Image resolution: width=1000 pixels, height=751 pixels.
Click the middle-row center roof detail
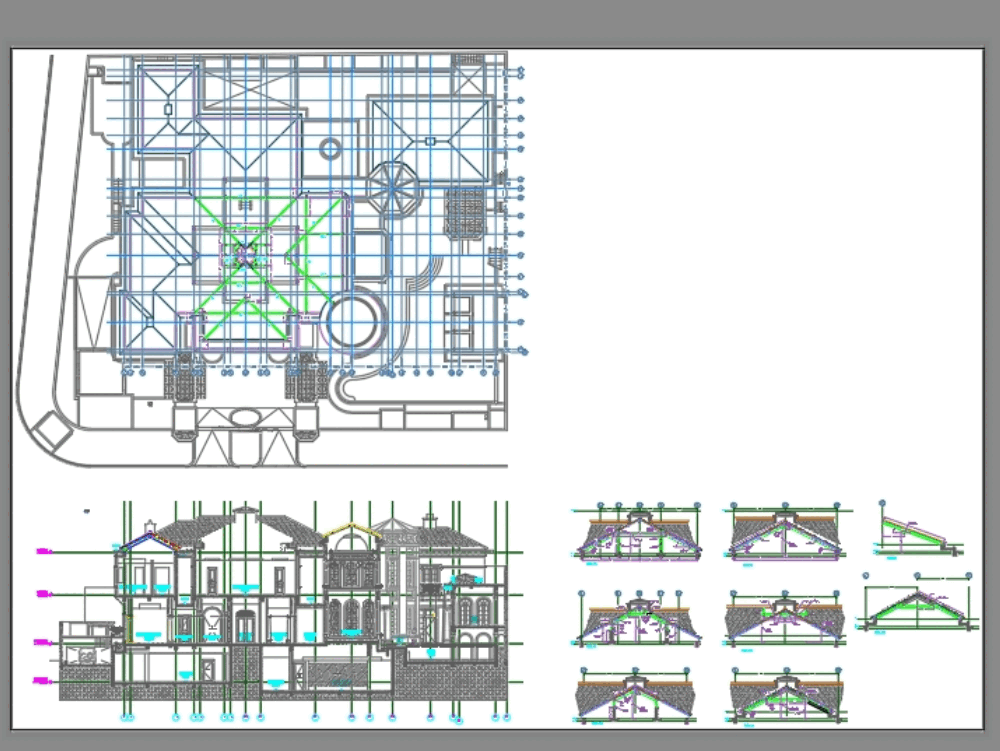[785, 615]
